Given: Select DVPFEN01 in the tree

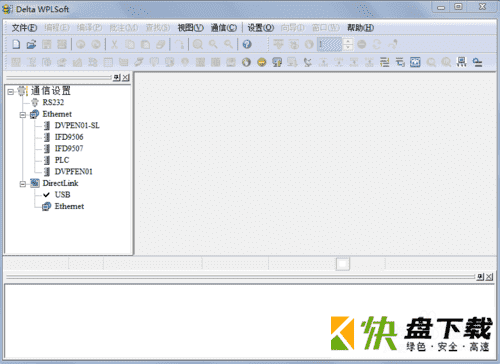Looking at the screenshot, I should point(74,172).
